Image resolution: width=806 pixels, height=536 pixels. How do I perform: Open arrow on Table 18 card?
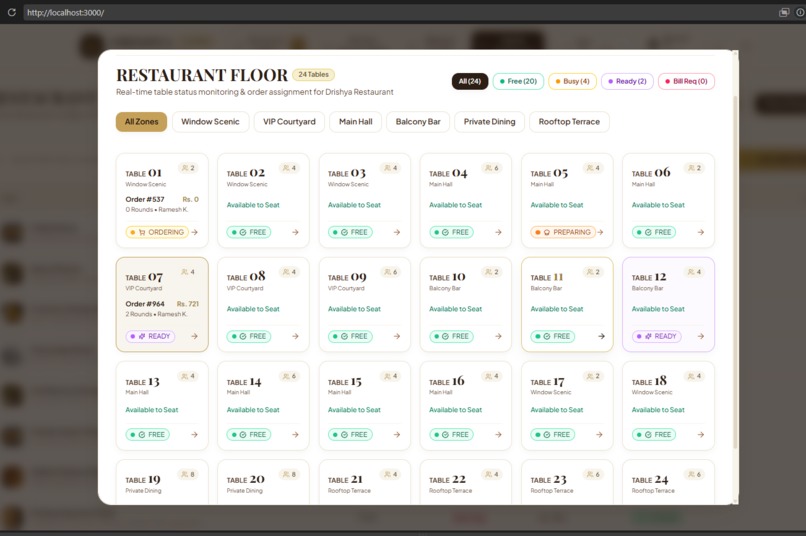tap(701, 435)
